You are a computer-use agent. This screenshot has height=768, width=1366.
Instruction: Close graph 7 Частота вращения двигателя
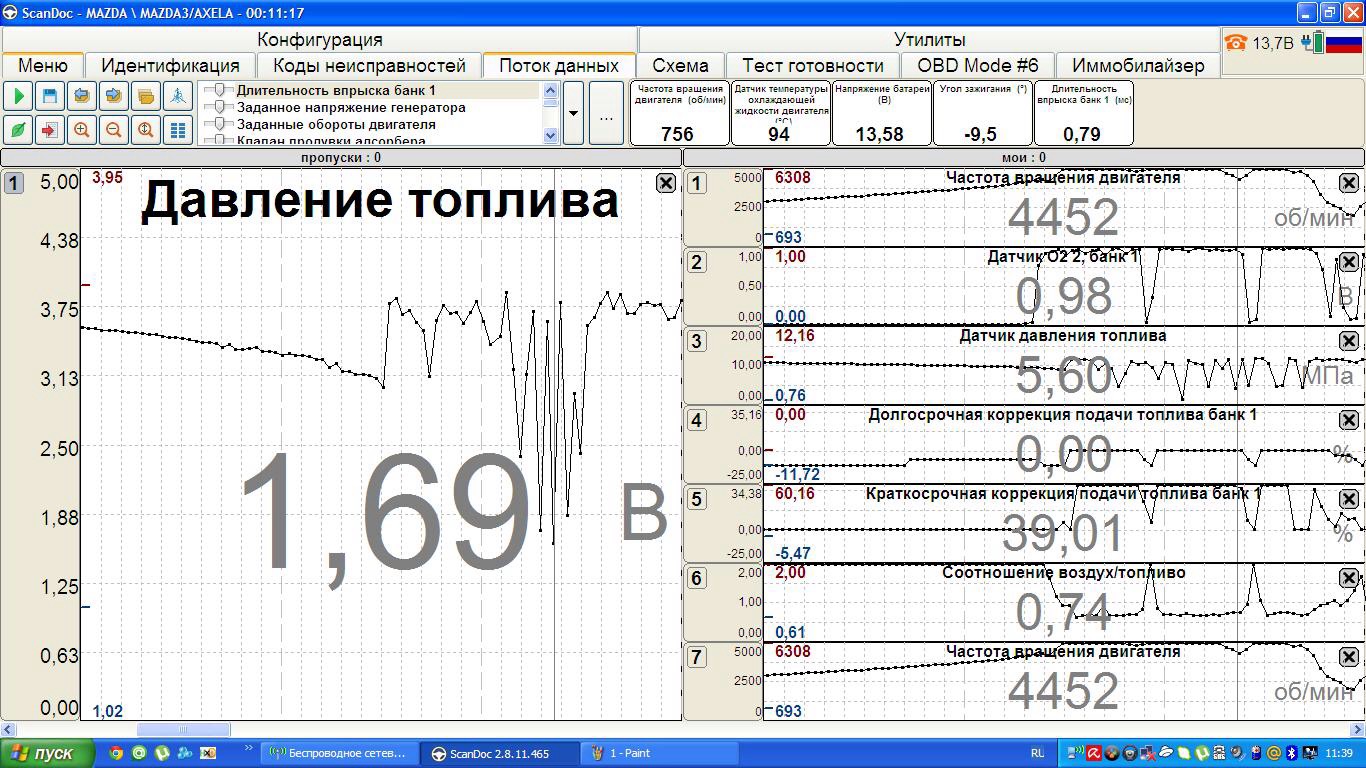(x=1349, y=657)
